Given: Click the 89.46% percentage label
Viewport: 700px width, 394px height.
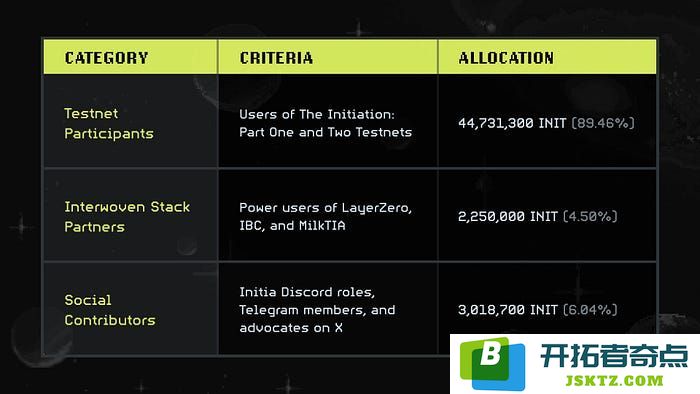Looking at the screenshot, I should (x=603, y=123).
